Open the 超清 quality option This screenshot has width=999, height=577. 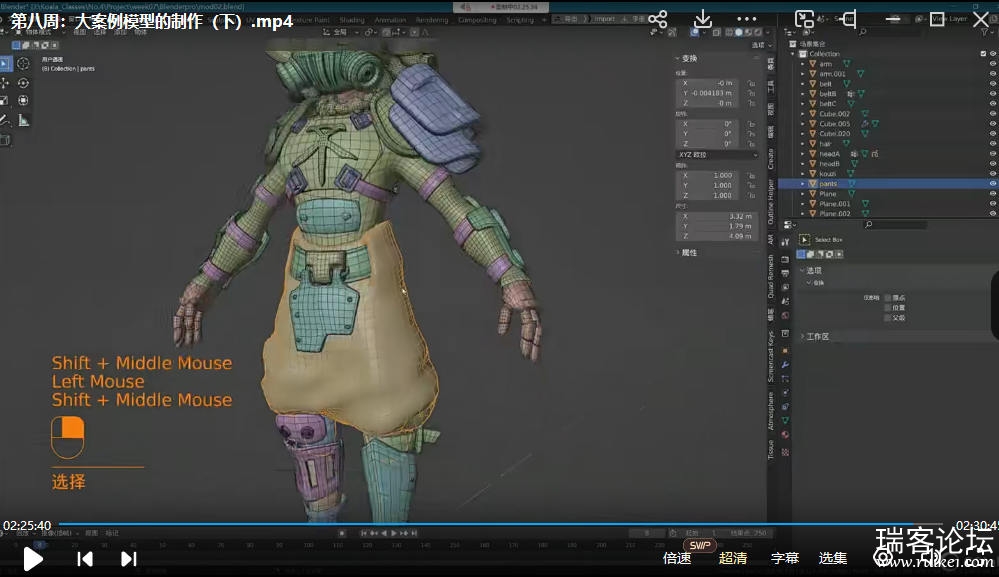(x=733, y=559)
